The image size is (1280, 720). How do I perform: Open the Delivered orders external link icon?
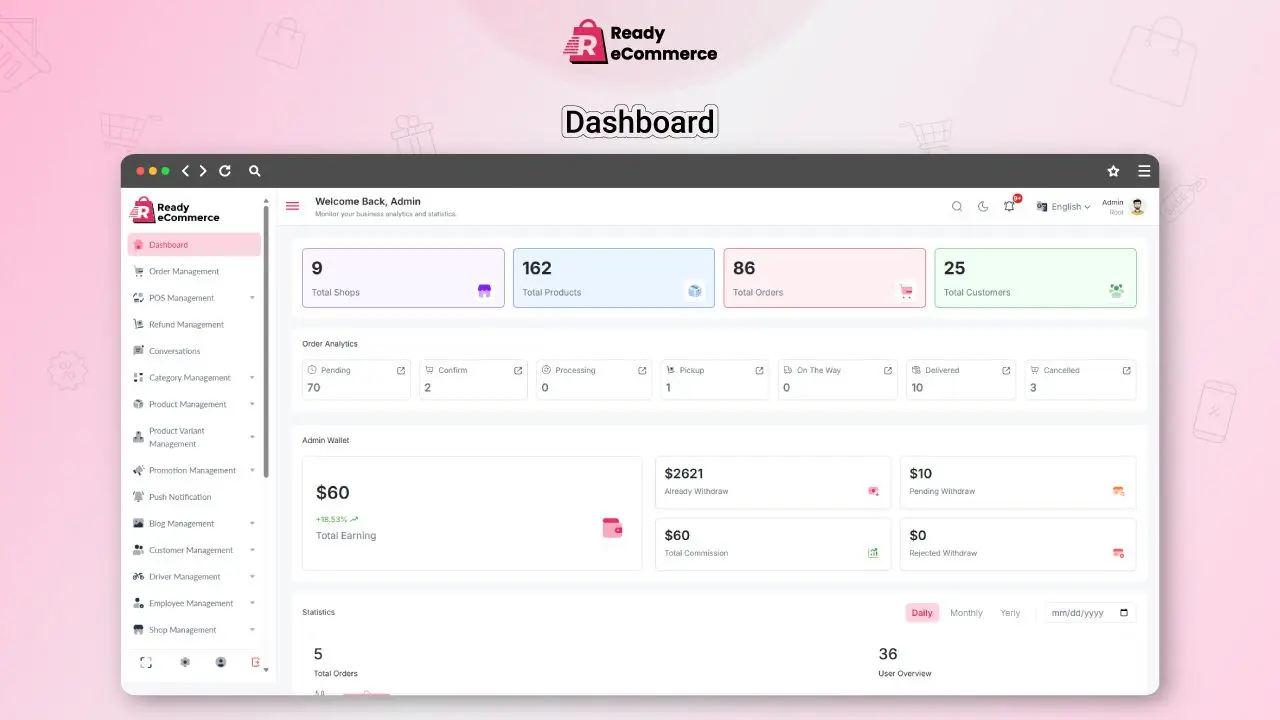point(1006,370)
